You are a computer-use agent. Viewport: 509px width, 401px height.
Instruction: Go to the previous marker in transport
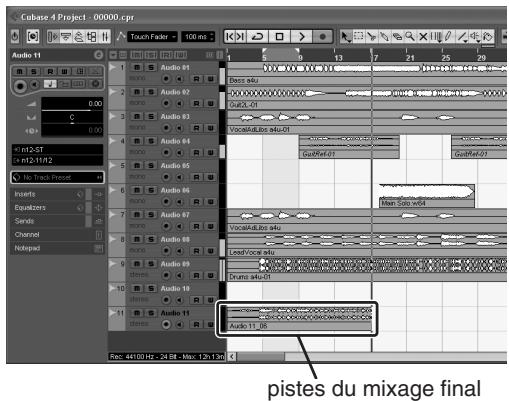point(230,36)
